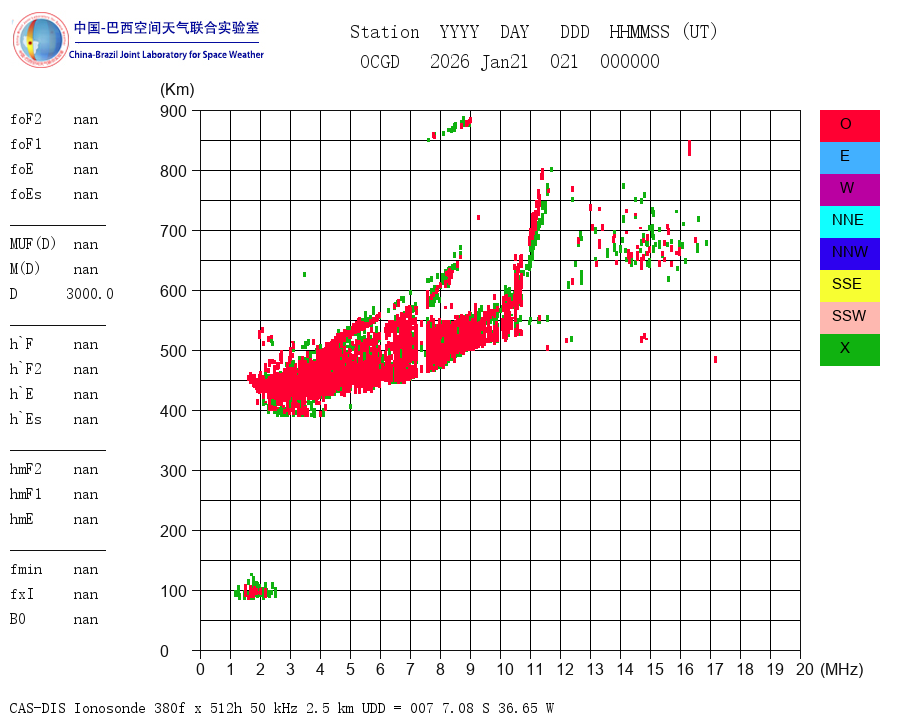Click the CAS-DIS Ionosonde footer text
Image resolution: width=900 pixels, height=720 pixels.
pyautogui.click(x=281, y=708)
